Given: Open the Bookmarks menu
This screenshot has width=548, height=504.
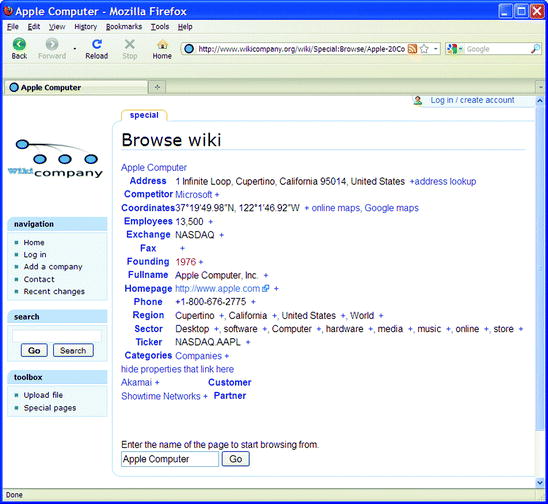Looking at the screenshot, I should pyautogui.click(x=124, y=27).
